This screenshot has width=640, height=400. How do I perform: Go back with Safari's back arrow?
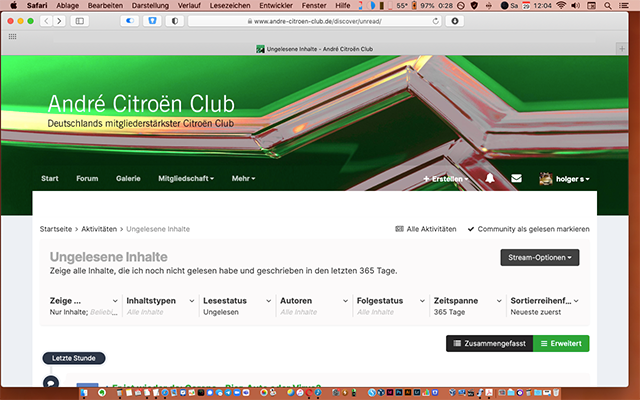click(x=46, y=21)
